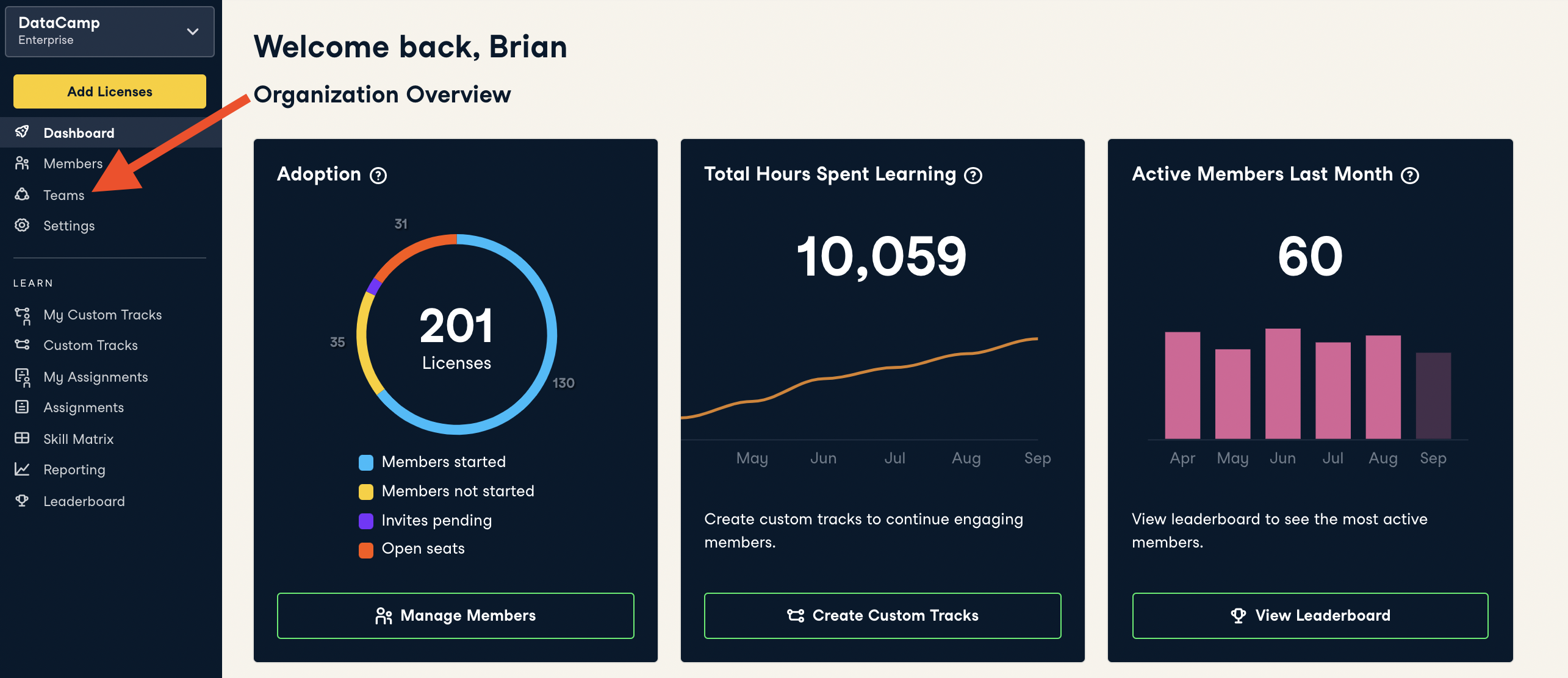The height and width of the screenshot is (678, 1568).
Task: Click the Reporting chart icon
Action: click(x=22, y=469)
